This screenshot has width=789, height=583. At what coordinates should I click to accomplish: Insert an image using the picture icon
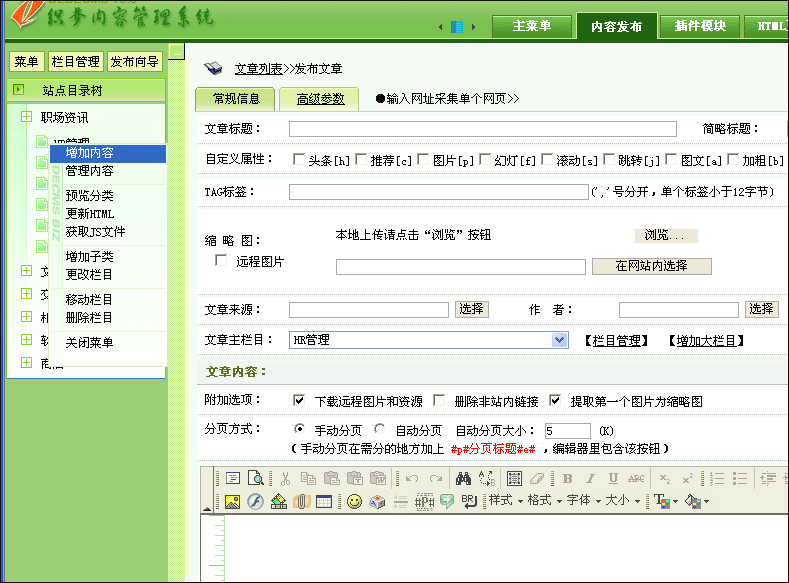[232, 501]
